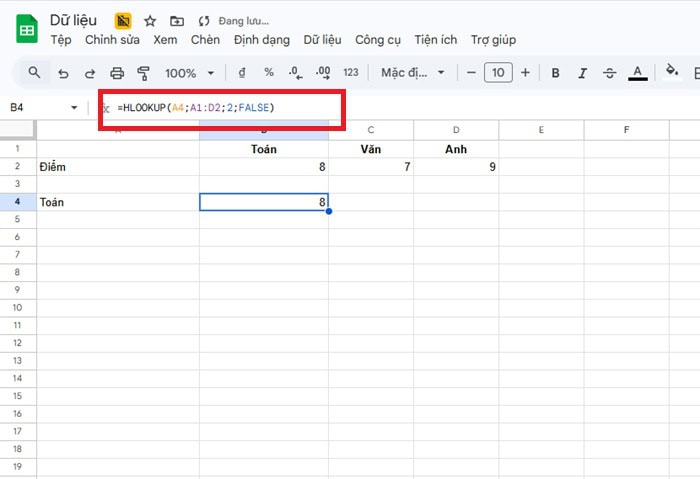700x479 pixels.
Task: Toggle strikethrough formatting
Action: click(609, 73)
